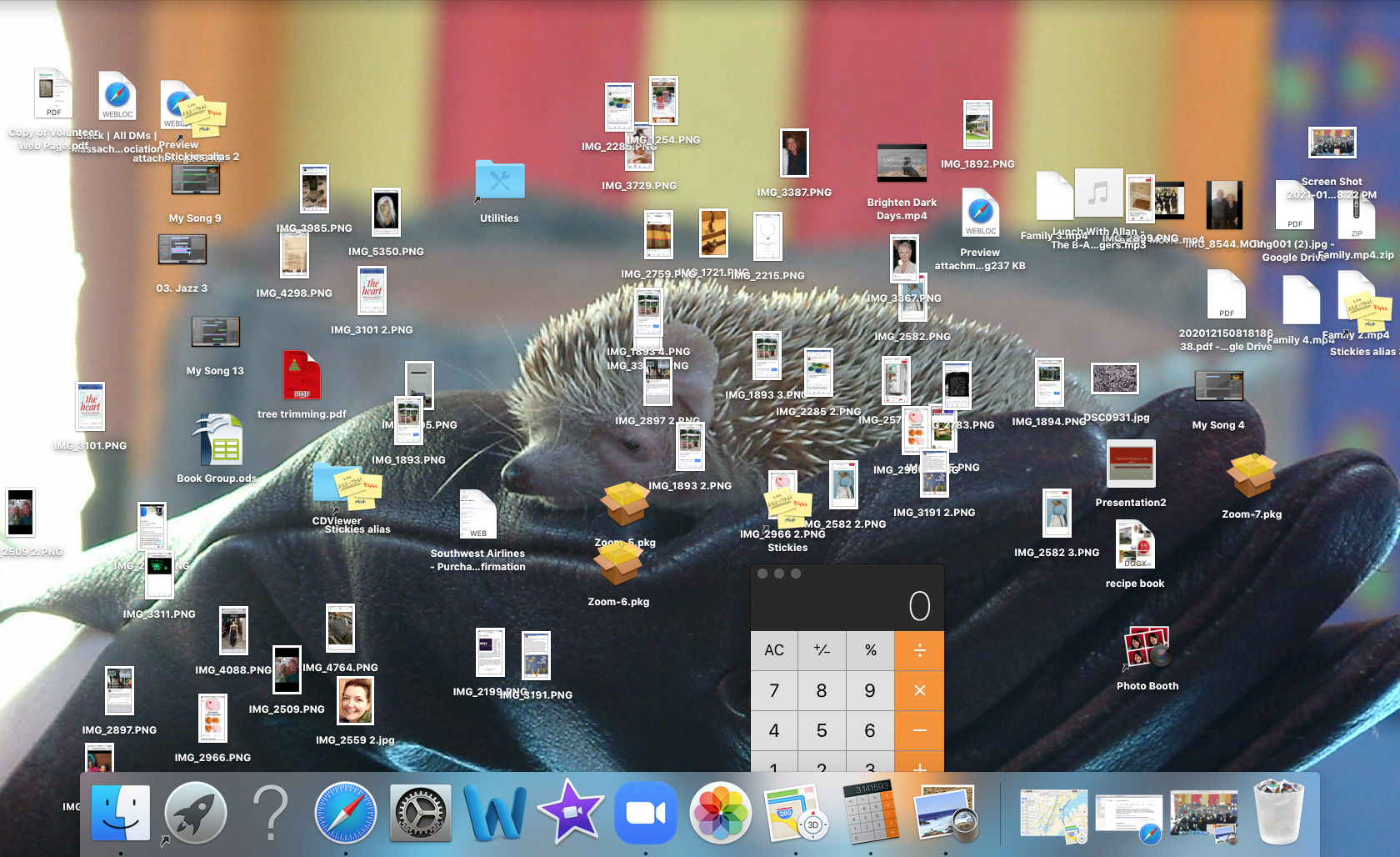Toggle the plus/minus sign on calculator
Screen dimensions: 1400x857
822,650
